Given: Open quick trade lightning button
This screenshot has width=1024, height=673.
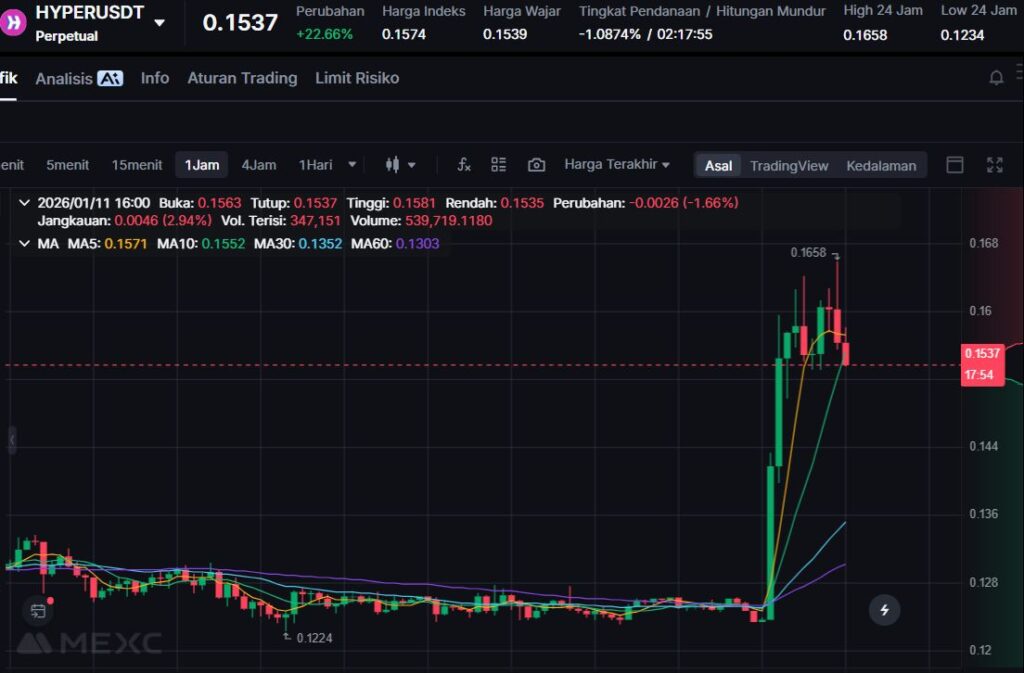Looking at the screenshot, I should point(884,608).
